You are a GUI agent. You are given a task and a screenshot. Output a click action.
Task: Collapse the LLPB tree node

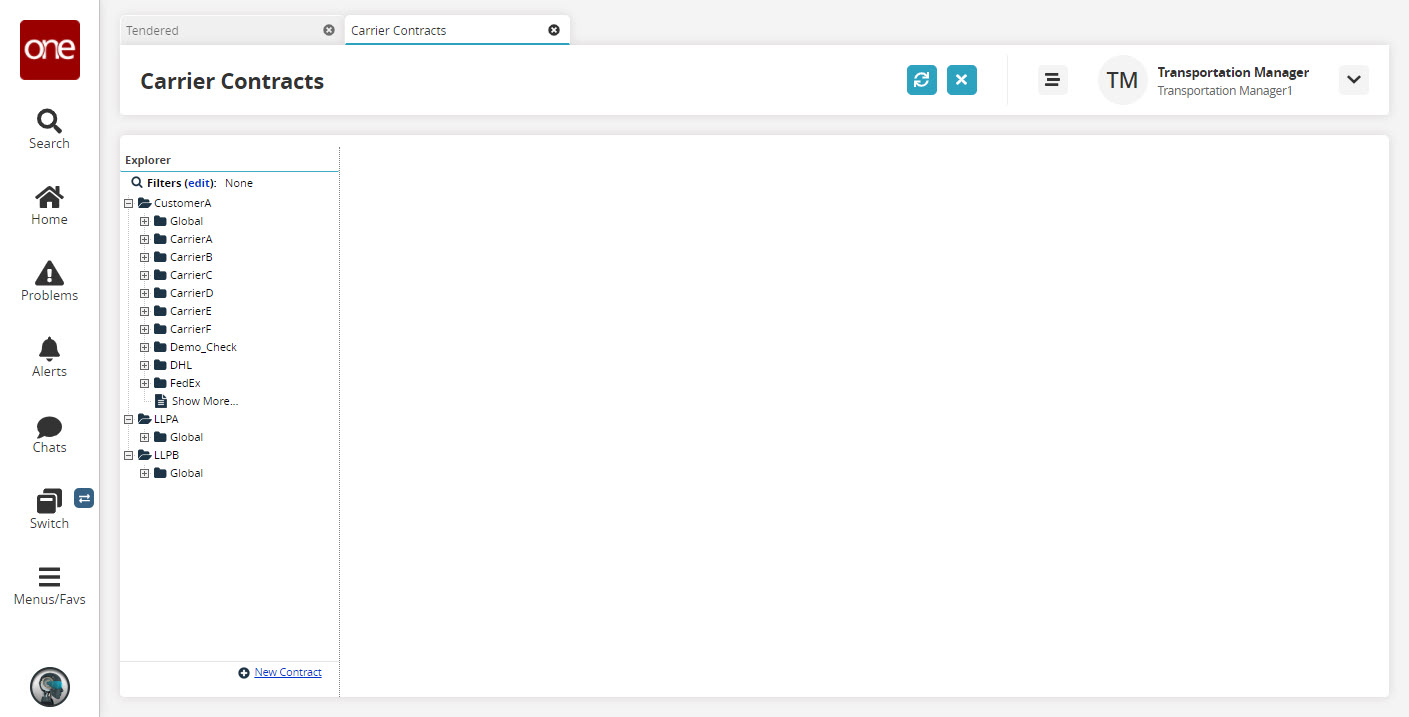(128, 455)
